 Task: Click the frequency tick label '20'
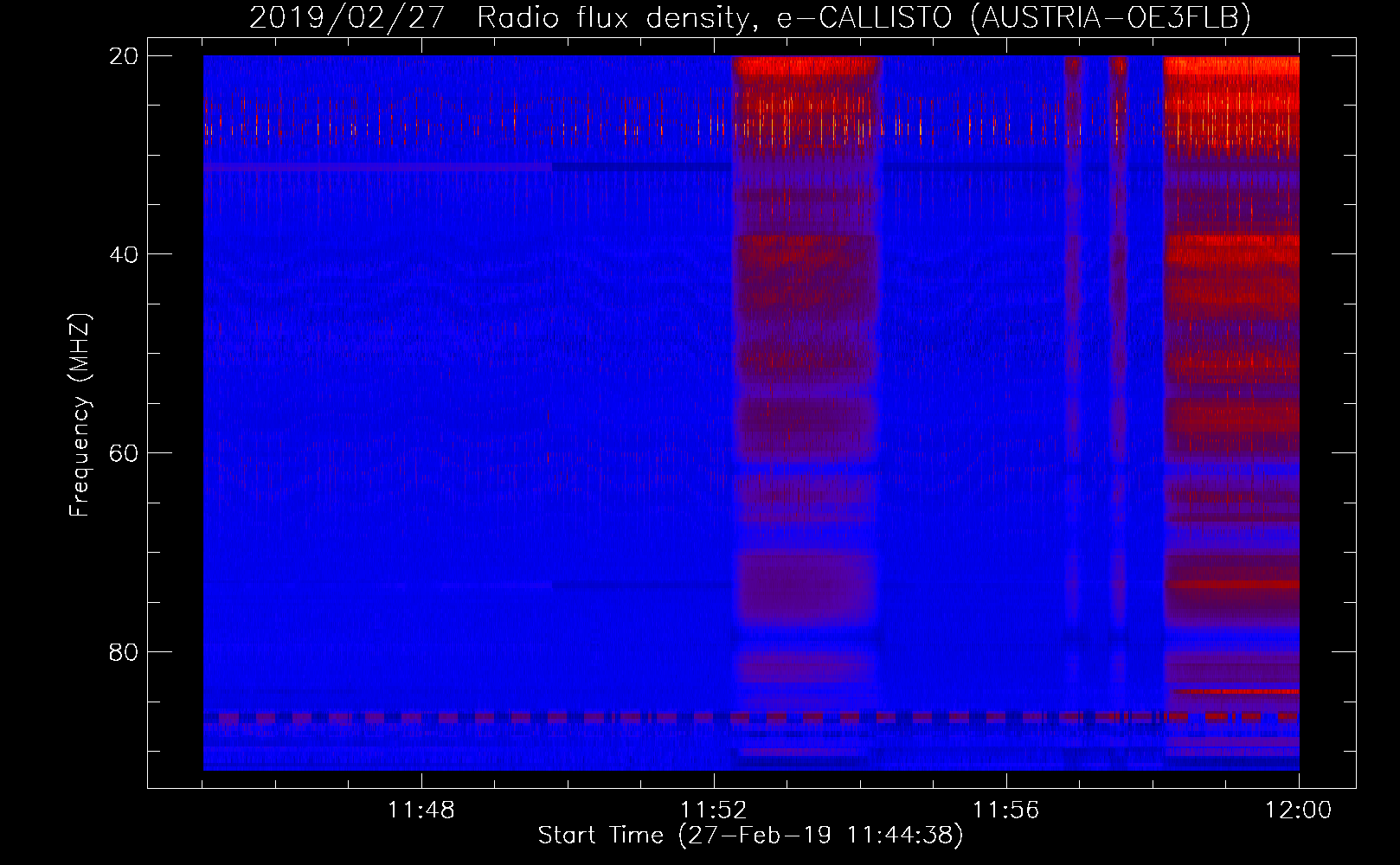pyautogui.click(x=124, y=56)
